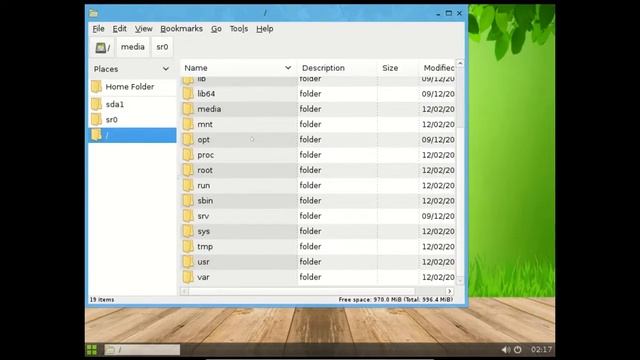Select the lib64 folder name
This screenshot has width=640, height=360.
click(206, 93)
